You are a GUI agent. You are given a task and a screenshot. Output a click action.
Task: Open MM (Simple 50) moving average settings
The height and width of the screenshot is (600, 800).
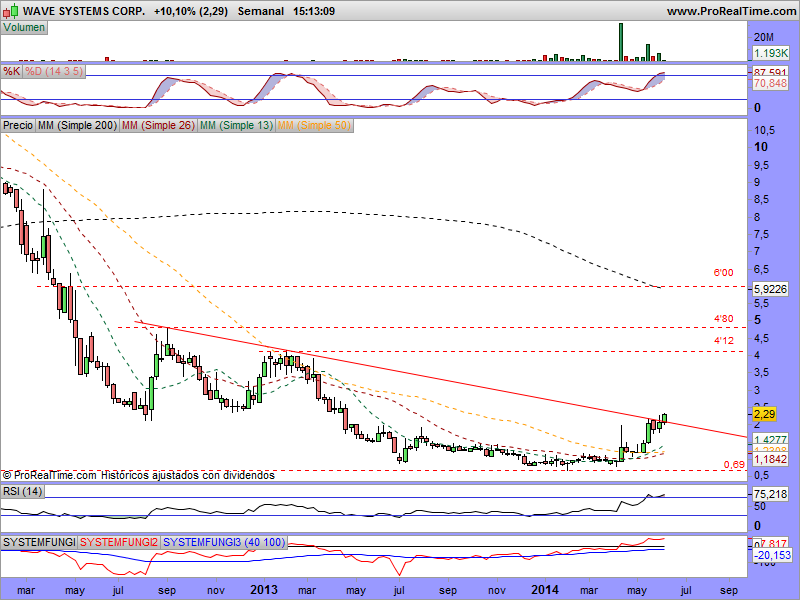[x=314, y=125]
